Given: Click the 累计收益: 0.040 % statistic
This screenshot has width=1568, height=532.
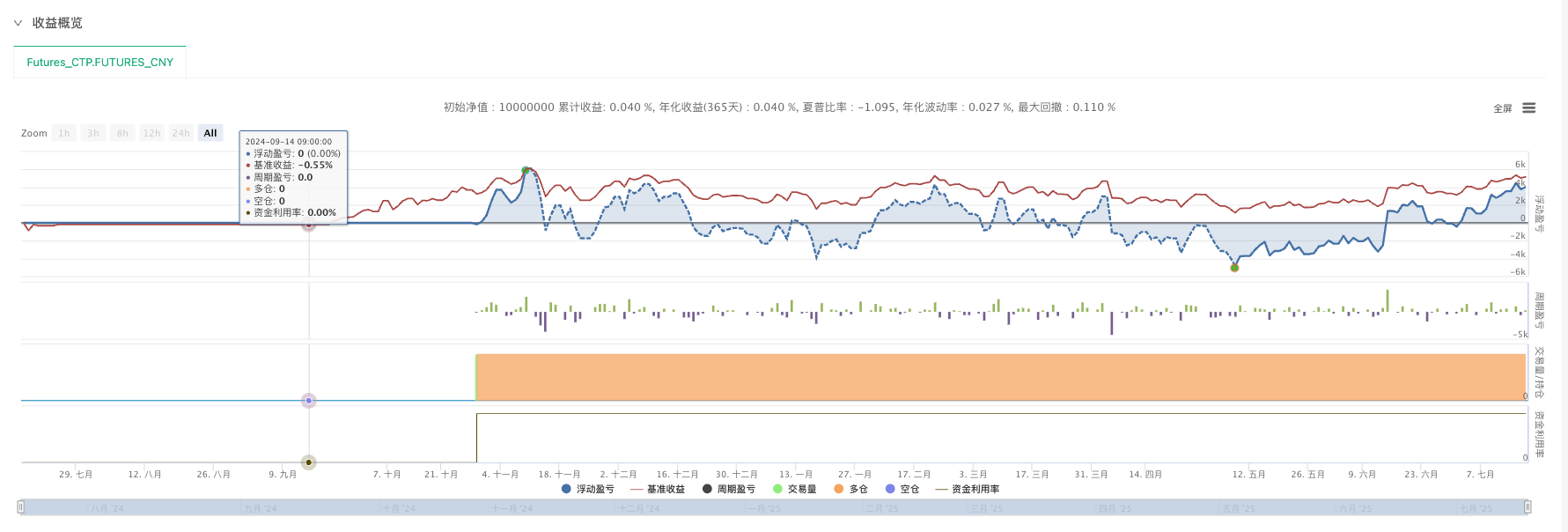Looking at the screenshot, I should 607,107.
